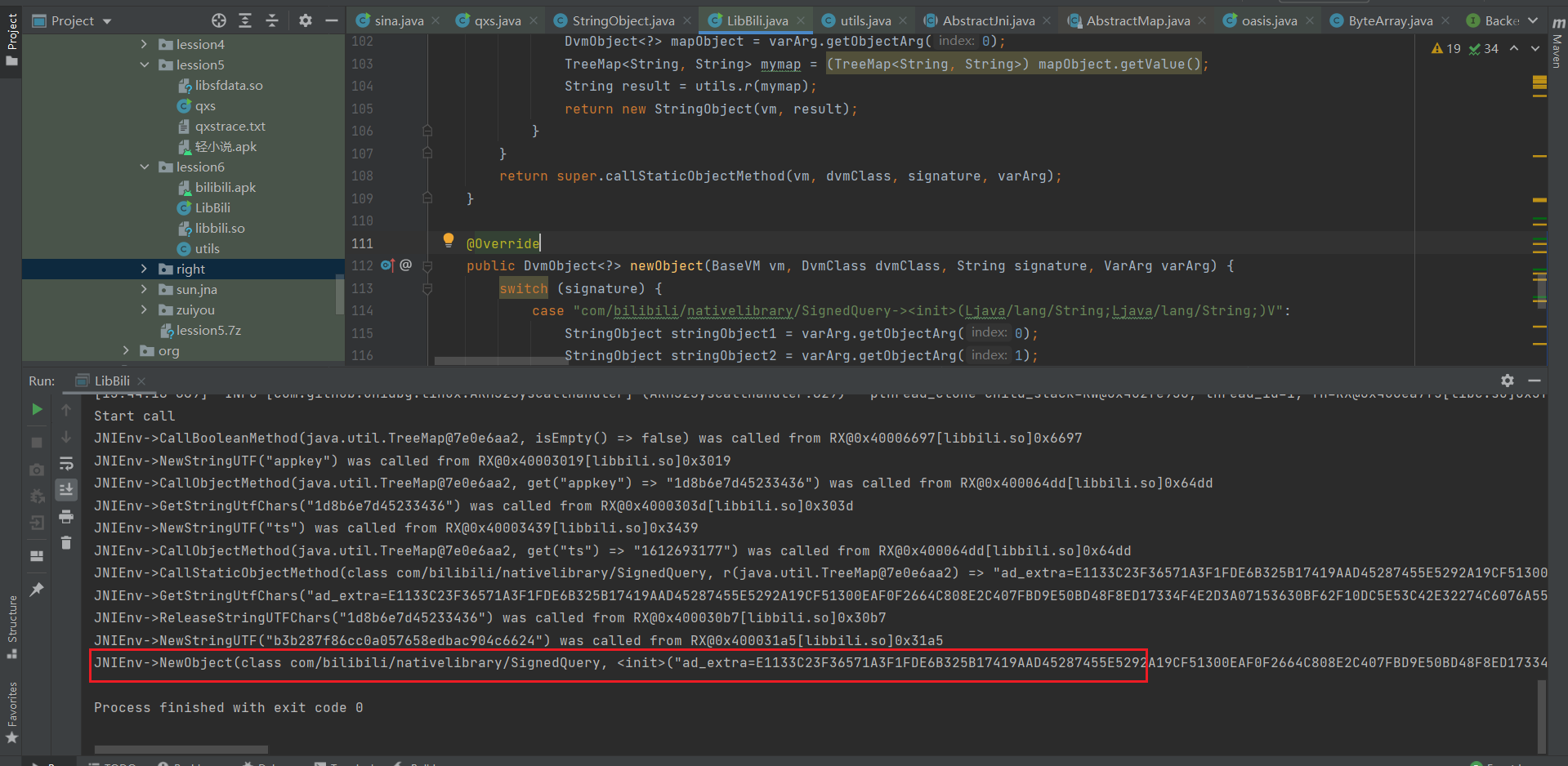Toggle Scroll to End in Run console
1568x766 pixels.
tap(66, 489)
